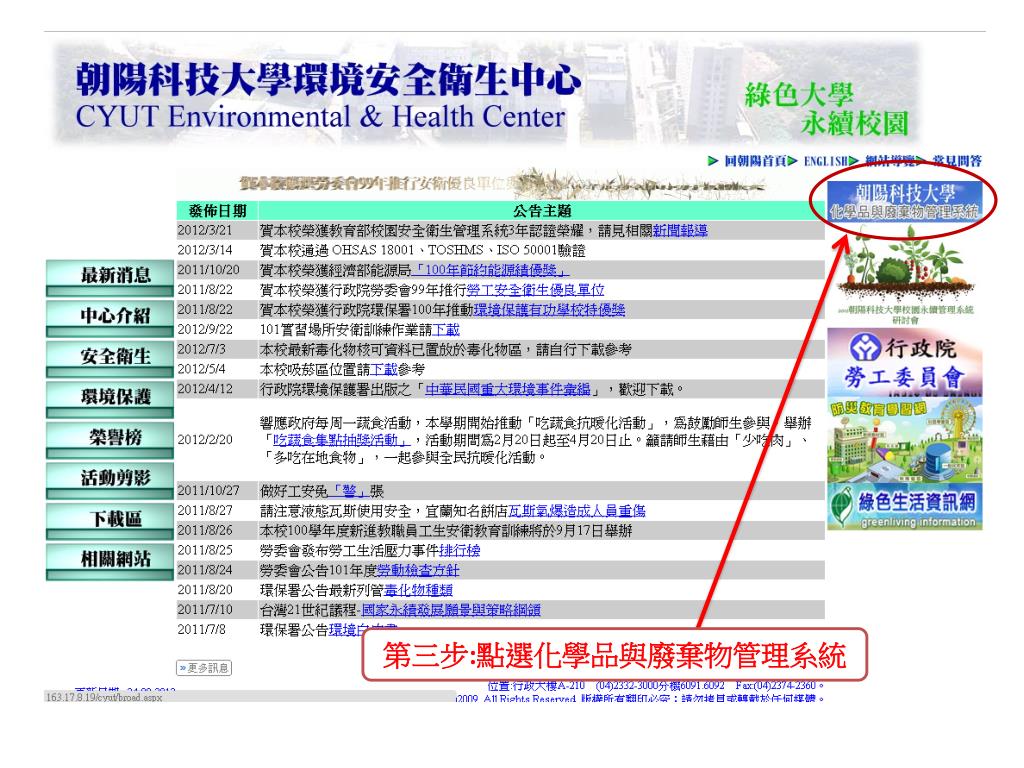Open the 環境保護有功學校特優獎 link
The image size is (1024, 768).
coord(549,310)
